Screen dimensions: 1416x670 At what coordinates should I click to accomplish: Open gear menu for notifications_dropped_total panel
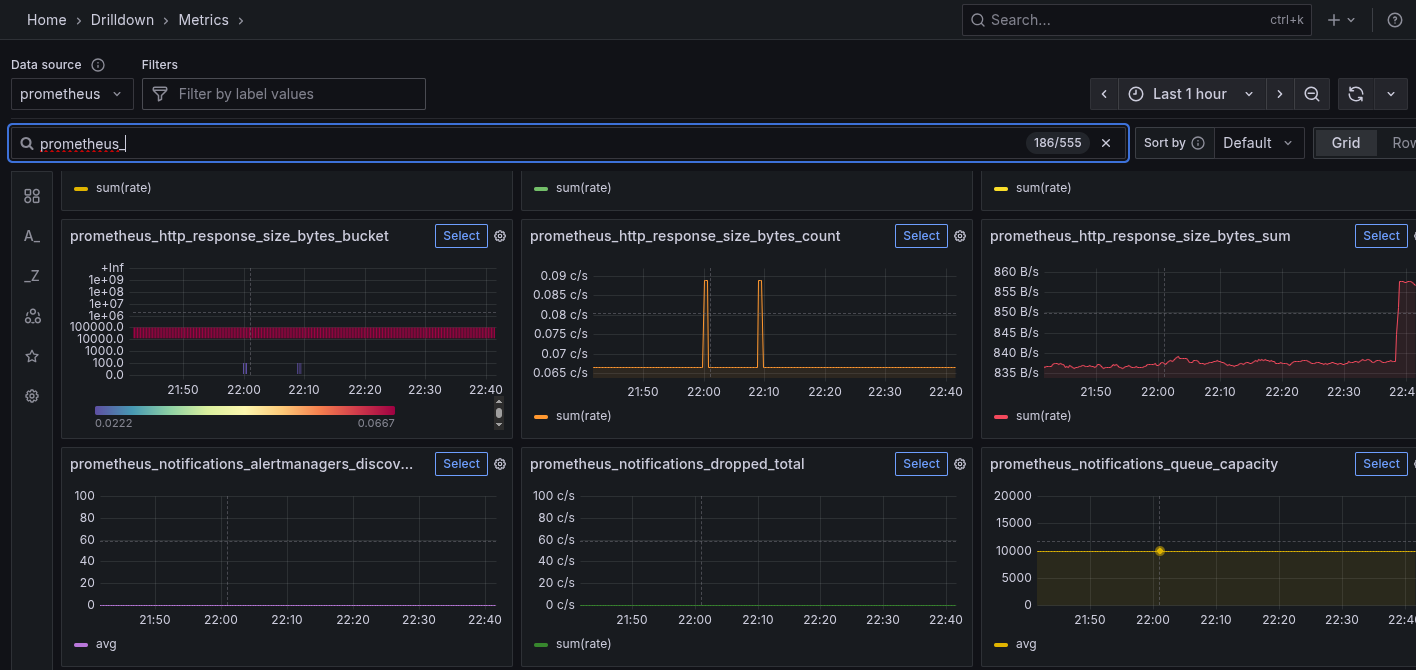pyautogui.click(x=960, y=464)
